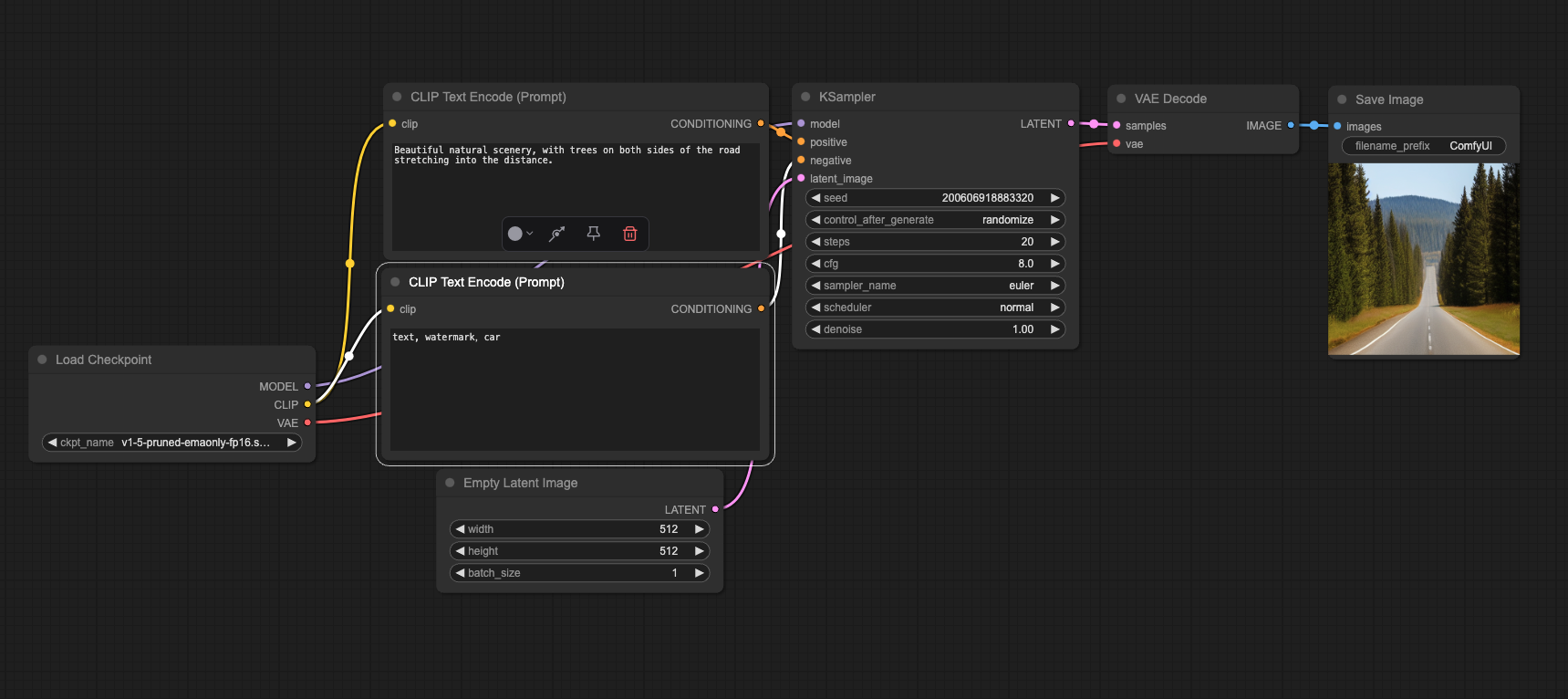1568x699 pixels.
Task: Click the positive input socket on KSampler
Action: pos(801,141)
